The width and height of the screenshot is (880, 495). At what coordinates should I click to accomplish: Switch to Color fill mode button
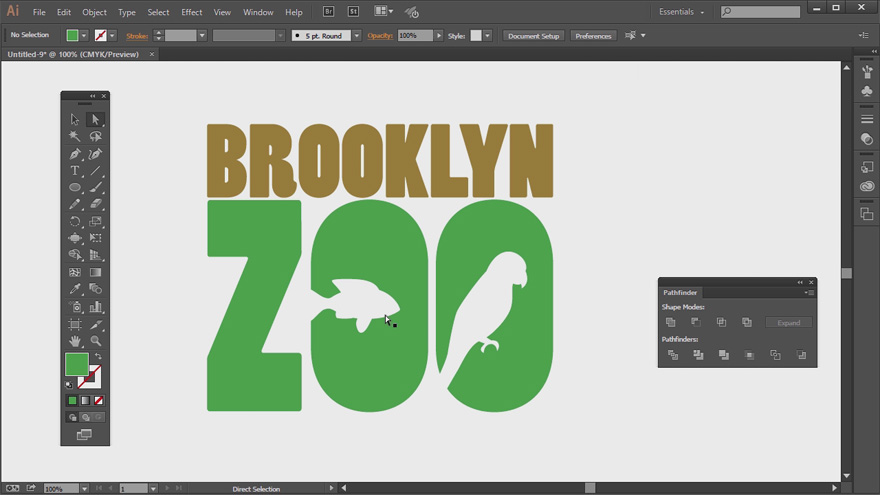pos(72,400)
